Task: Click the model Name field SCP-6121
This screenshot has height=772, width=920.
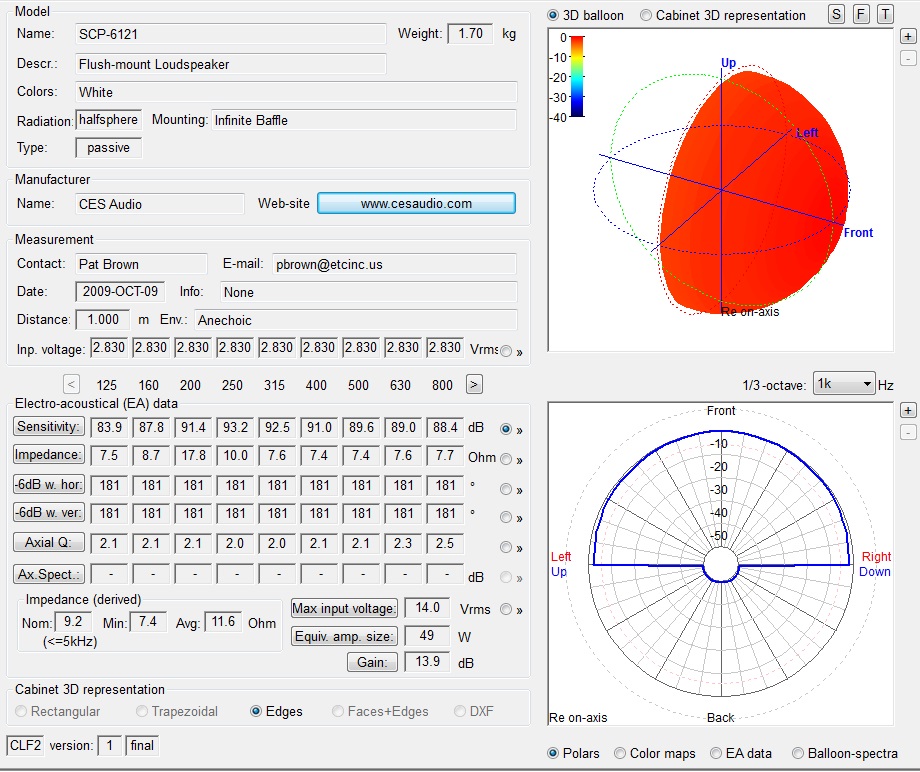Action: point(230,34)
